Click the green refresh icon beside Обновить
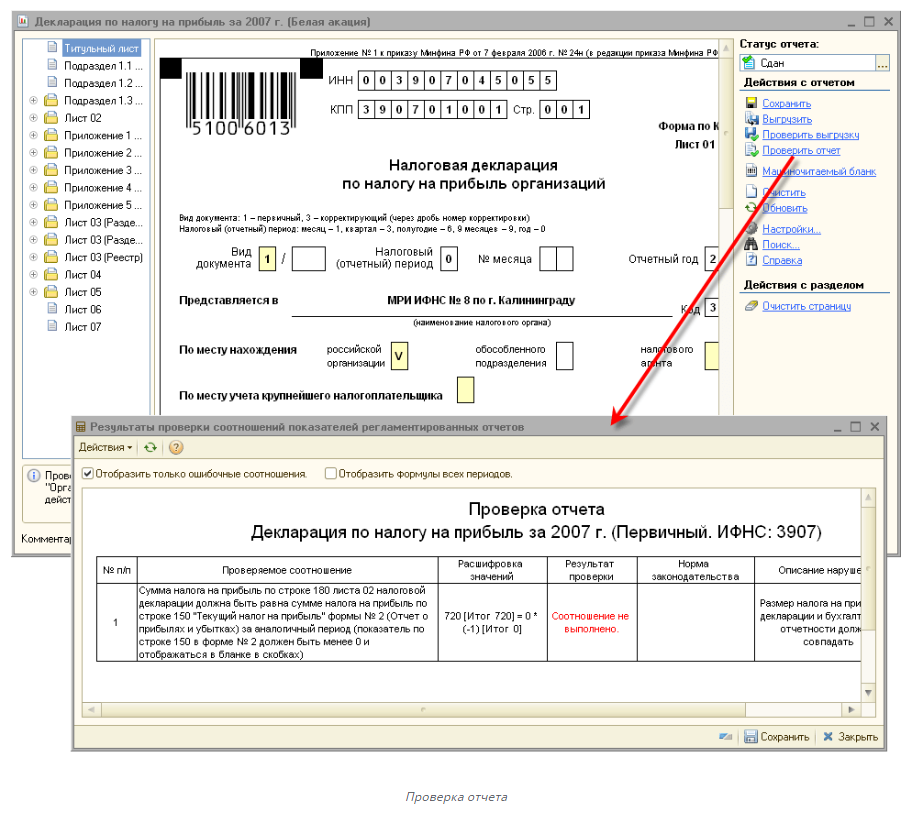 [x=751, y=208]
